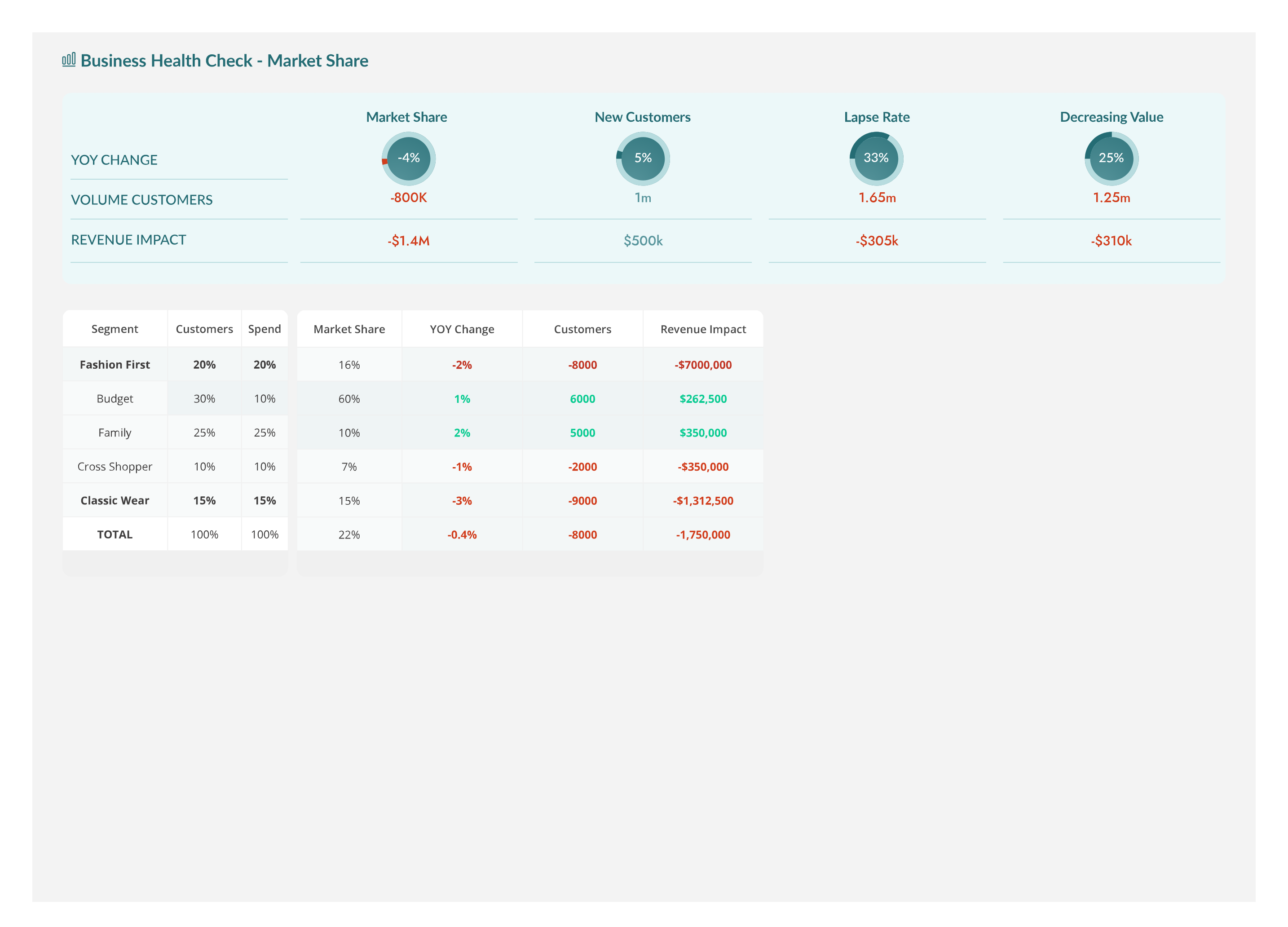Sort by the YOY Change column header
Screen dimensions: 1288x927
[x=462, y=330]
